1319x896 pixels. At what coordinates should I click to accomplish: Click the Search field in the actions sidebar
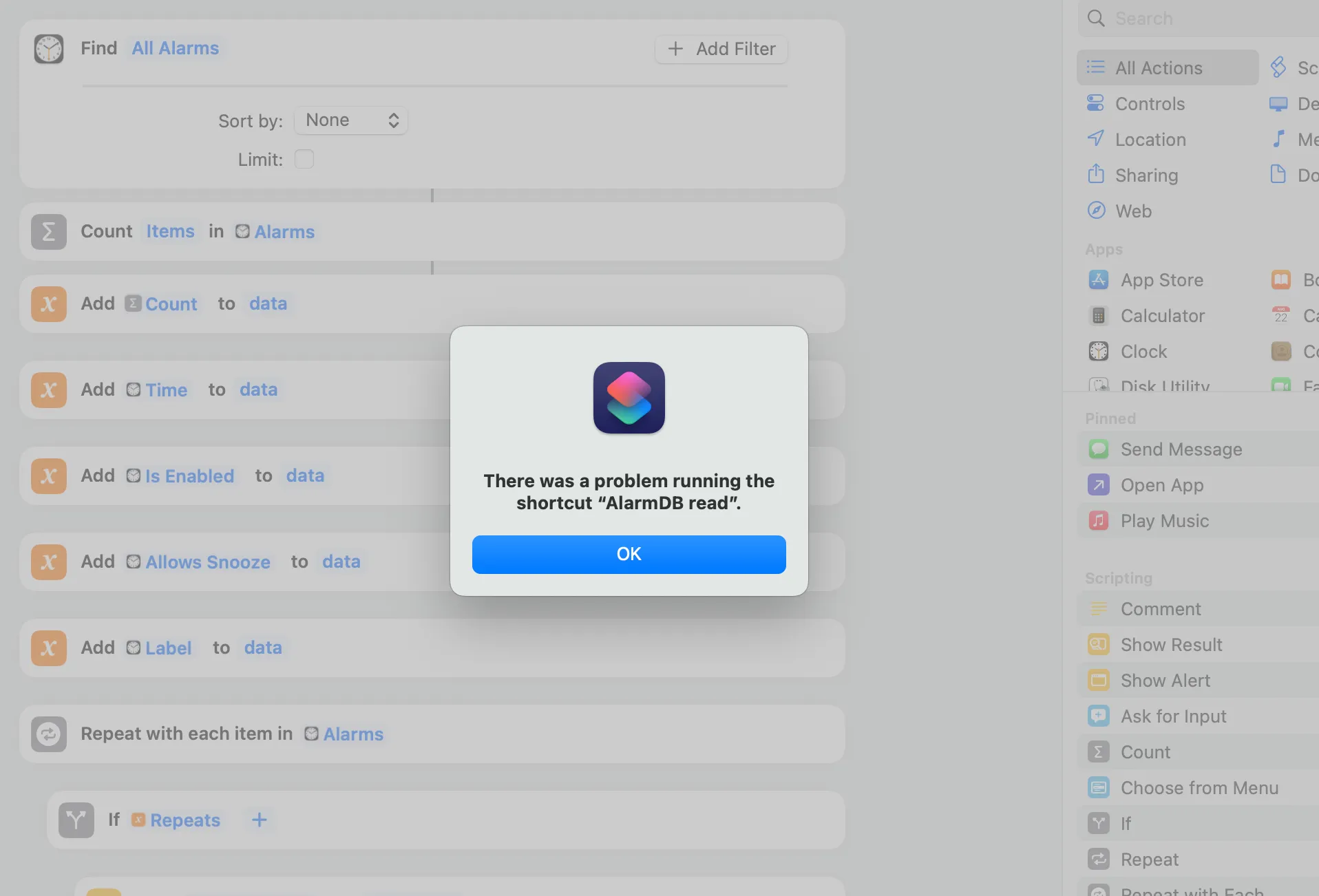[x=1199, y=19]
